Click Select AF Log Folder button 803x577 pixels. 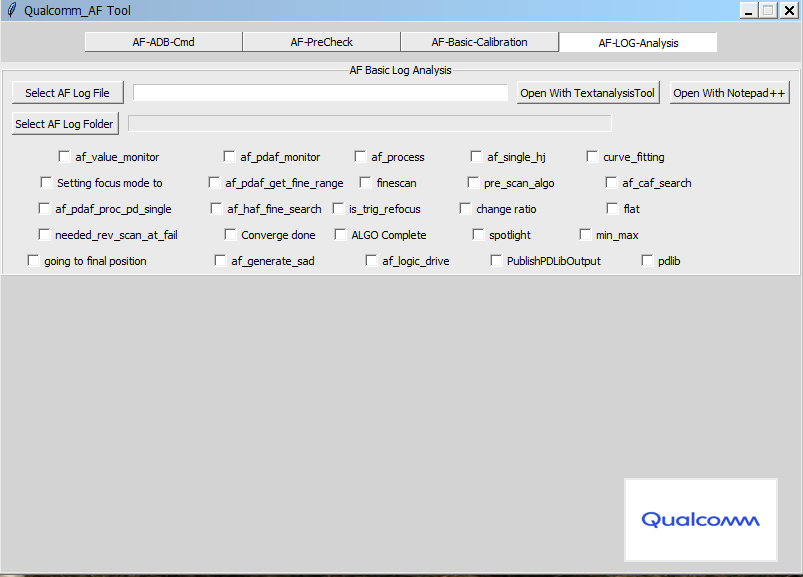65,124
